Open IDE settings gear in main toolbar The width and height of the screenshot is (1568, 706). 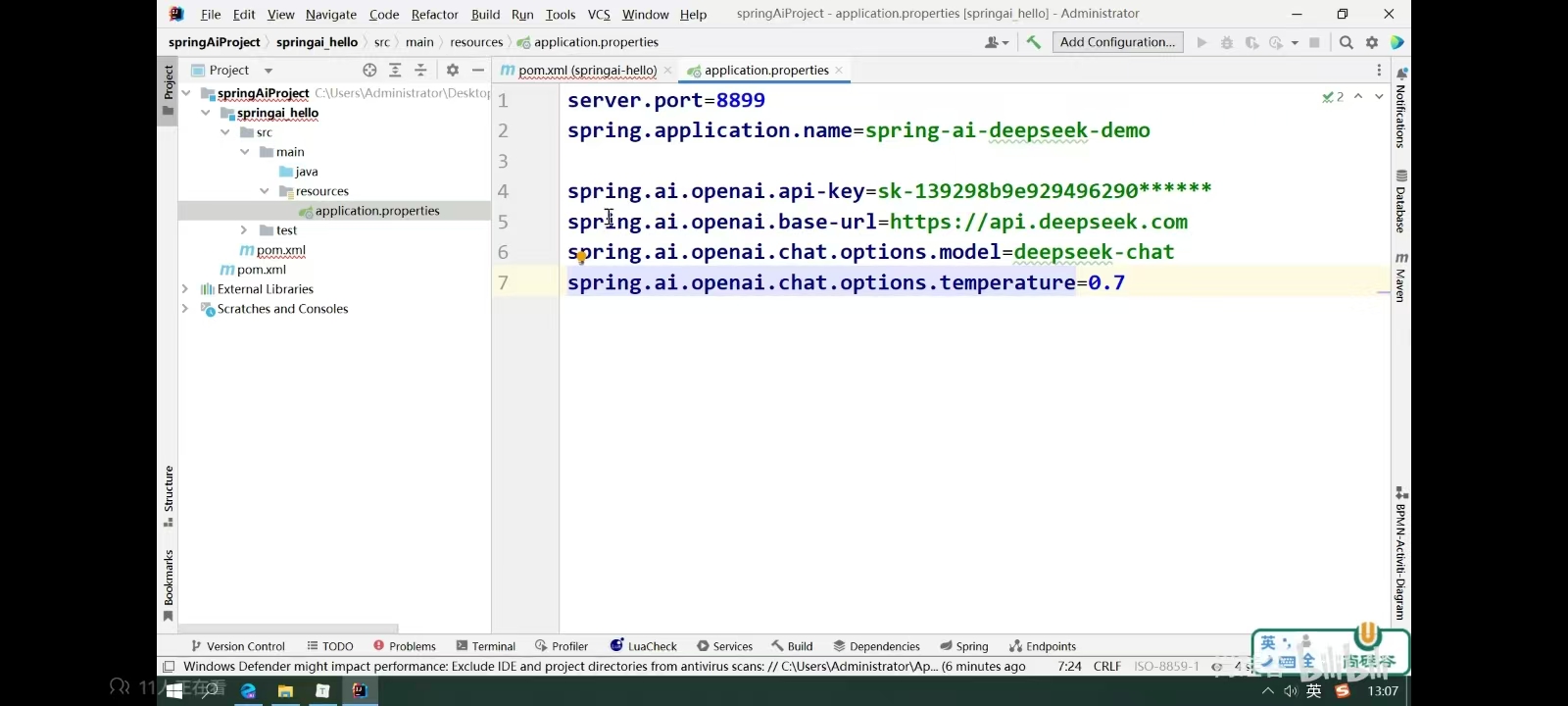pyautogui.click(x=1372, y=42)
